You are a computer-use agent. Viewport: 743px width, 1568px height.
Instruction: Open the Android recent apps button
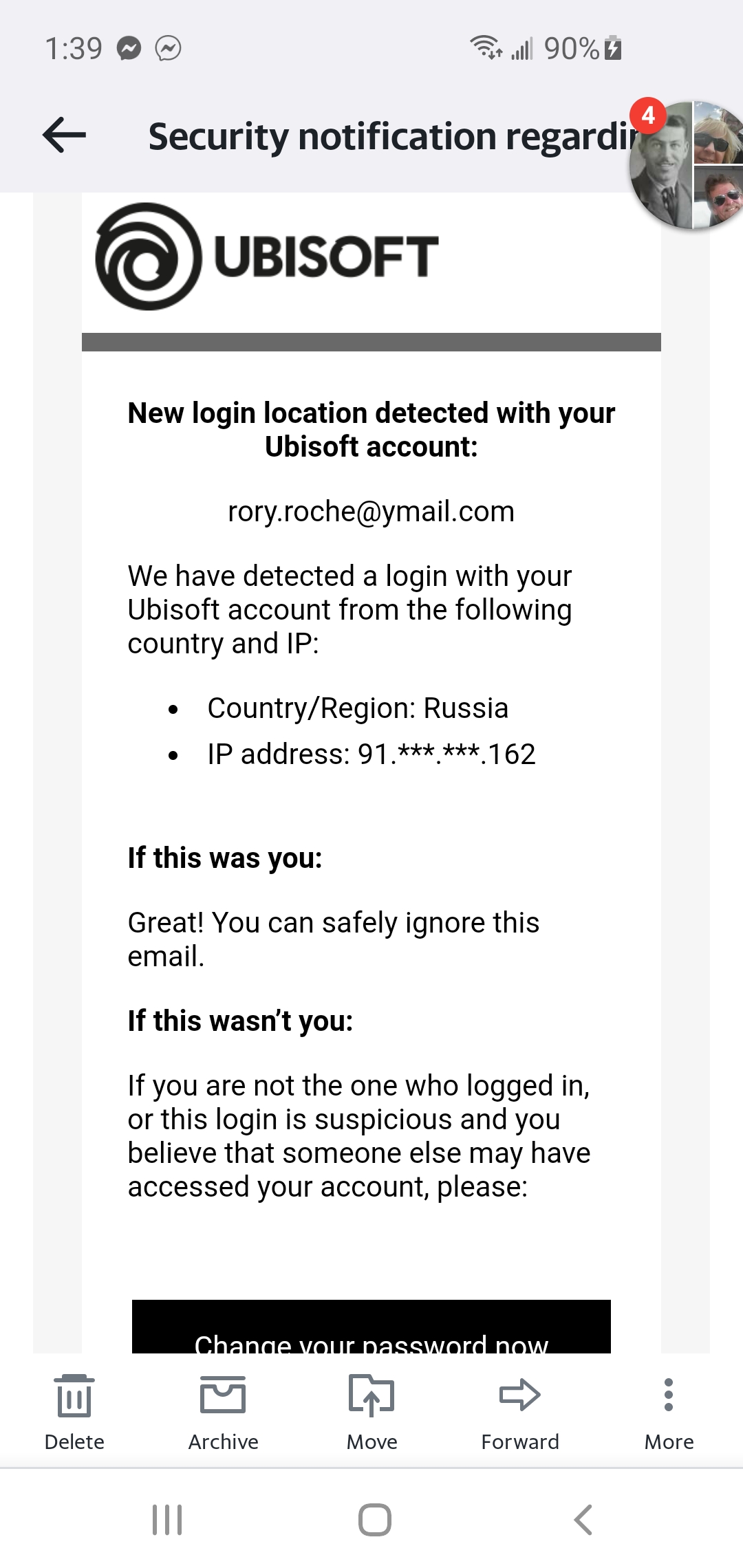pos(167,1520)
